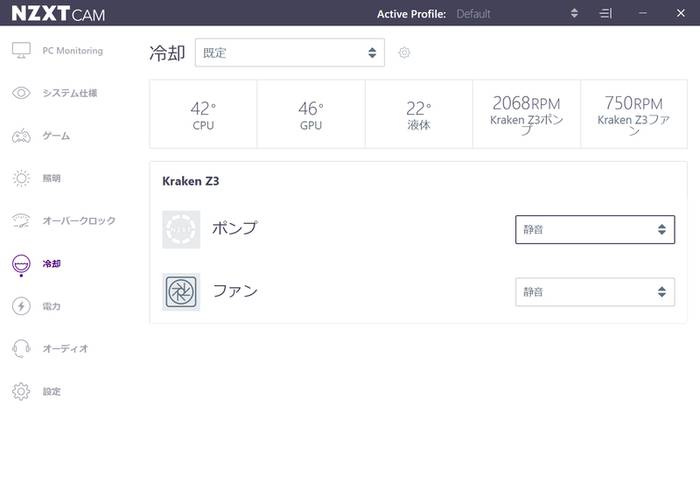700x504 pixels.
Task: Open the 設定 gear icon in sidebar
Action: 21,392
